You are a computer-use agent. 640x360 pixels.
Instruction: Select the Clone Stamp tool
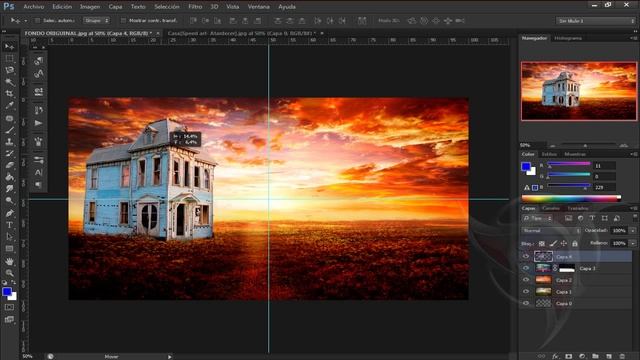(x=9, y=142)
